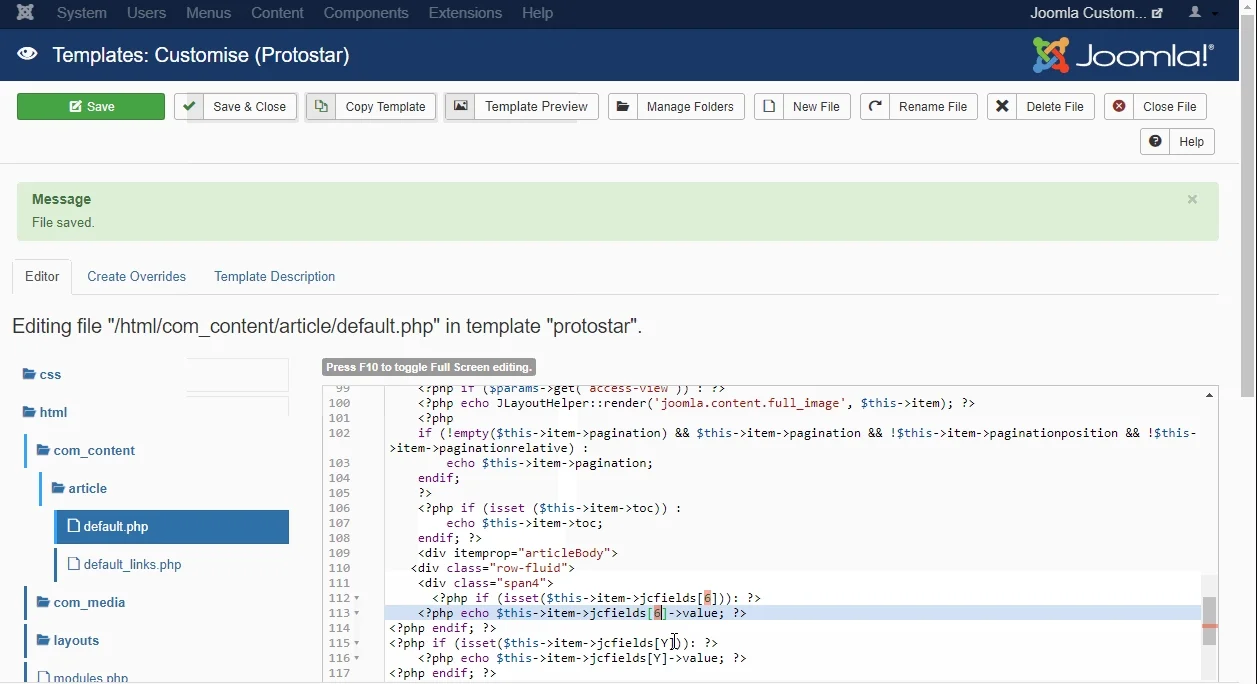The height and width of the screenshot is (684, 1257).
Task: Open the Help menu in top bar
Action: click(538, 13)
